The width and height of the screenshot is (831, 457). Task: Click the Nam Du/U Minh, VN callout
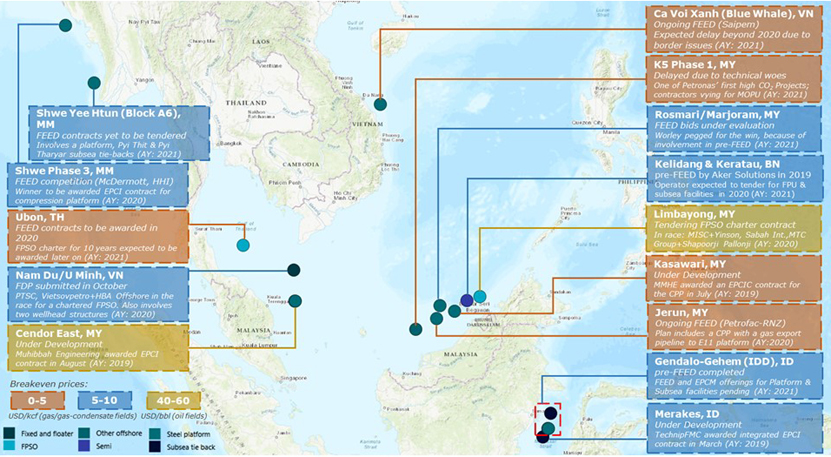tap(98, 294)
